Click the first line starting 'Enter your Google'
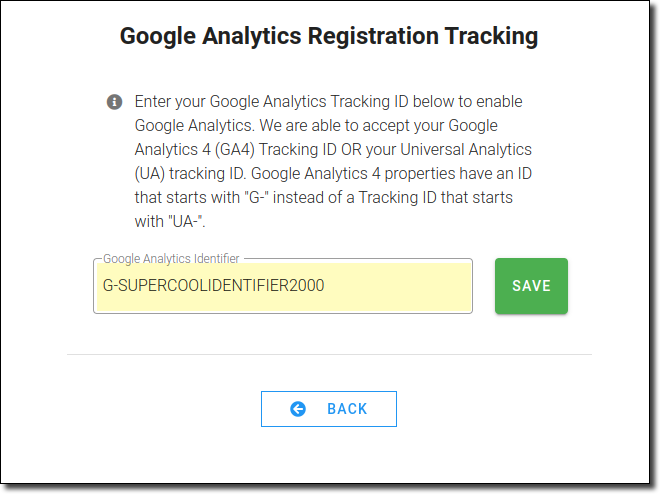Screen dimensions: 660x494 click(328, 102)
